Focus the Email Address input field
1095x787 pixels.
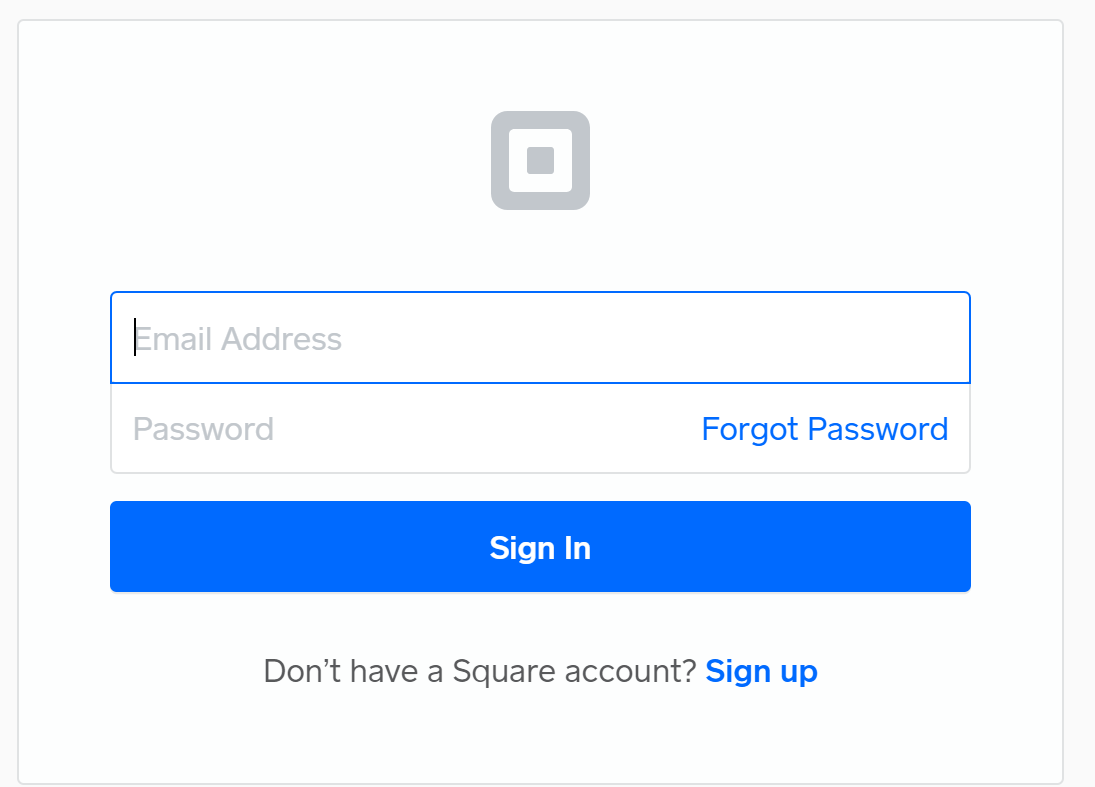coord(540,337)
